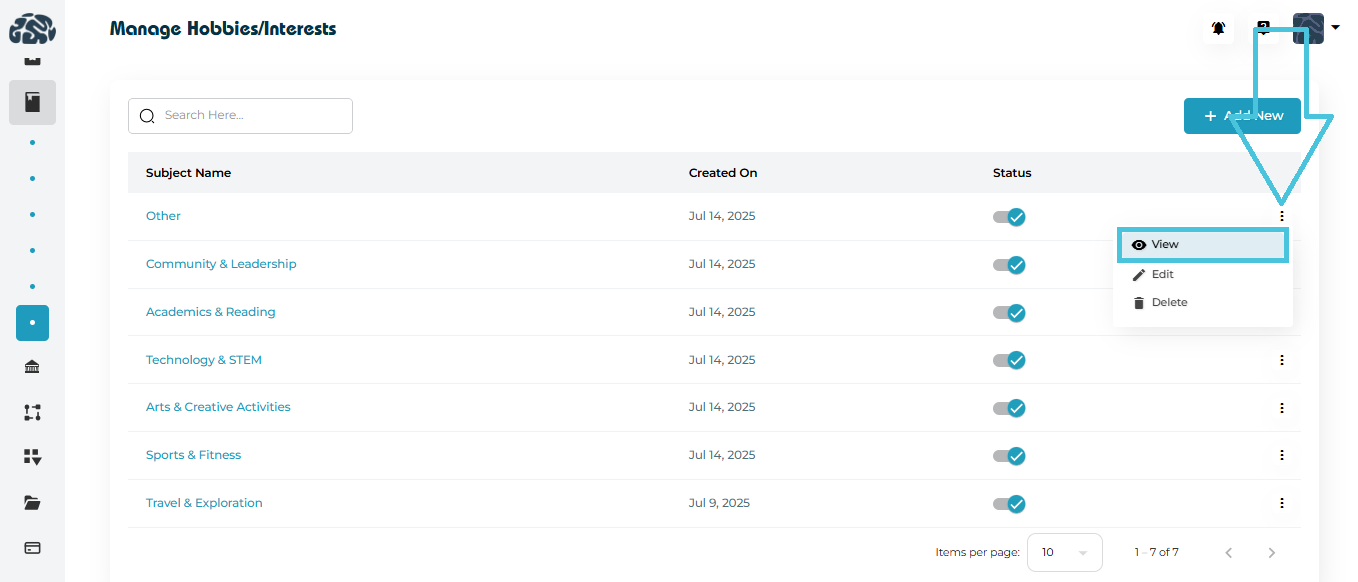
Task: Click the notification bell icon
Action: [1218, 29]
